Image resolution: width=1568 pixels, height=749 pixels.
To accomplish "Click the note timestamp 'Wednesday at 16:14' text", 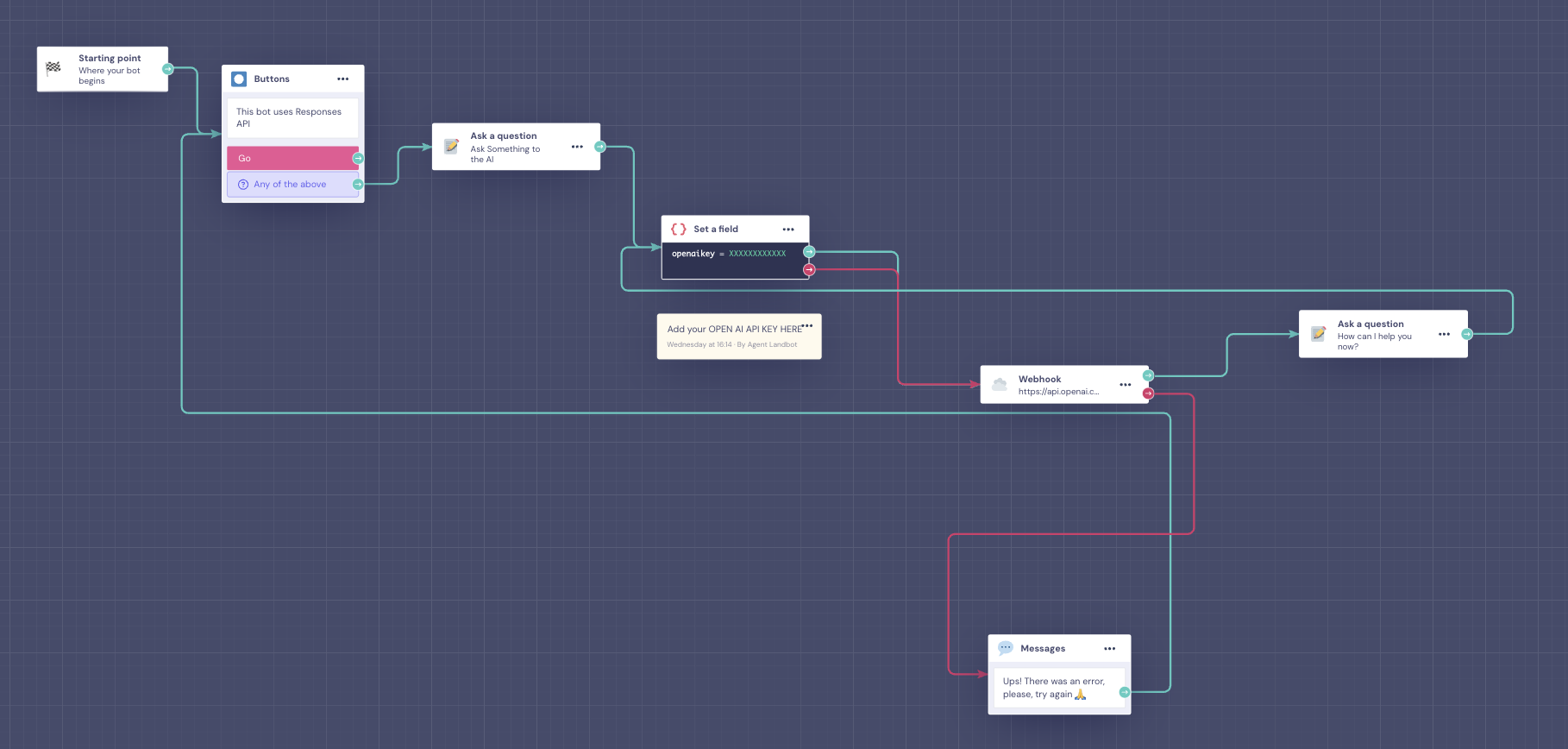I will coord(699,344).
